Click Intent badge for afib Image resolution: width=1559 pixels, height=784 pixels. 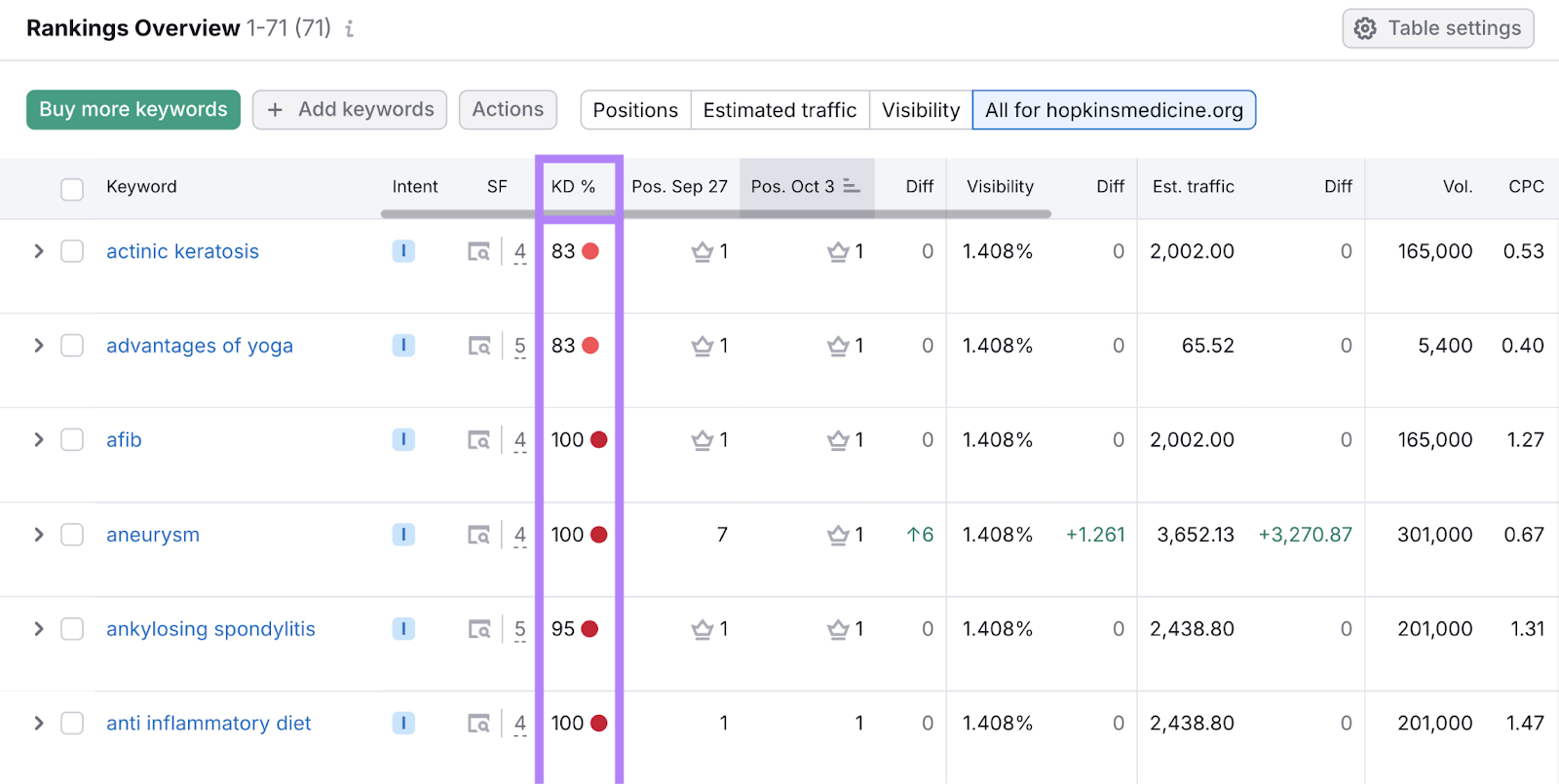click(403, 440)
